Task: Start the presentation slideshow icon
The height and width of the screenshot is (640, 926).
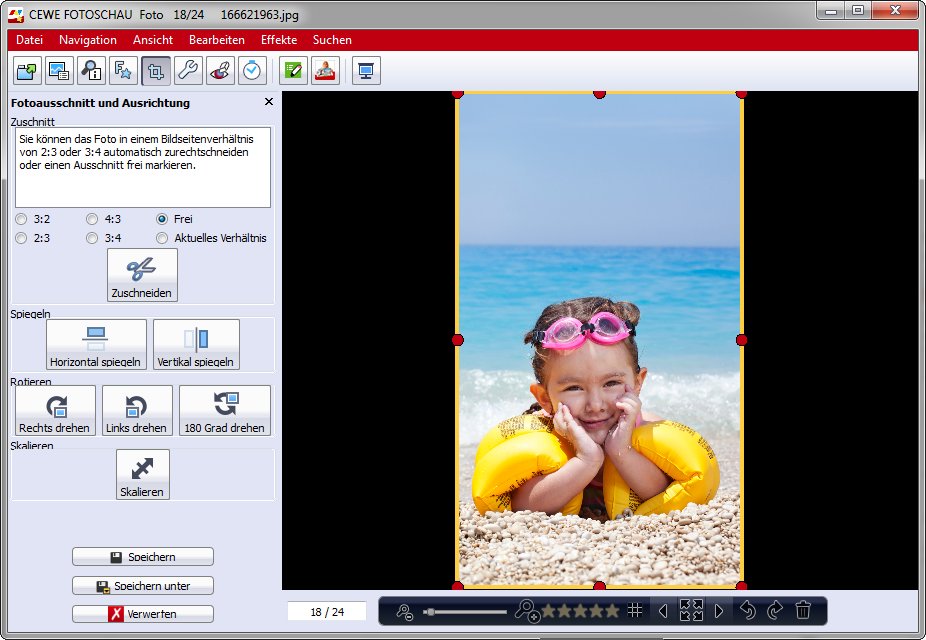Action: tap(367, 71)
